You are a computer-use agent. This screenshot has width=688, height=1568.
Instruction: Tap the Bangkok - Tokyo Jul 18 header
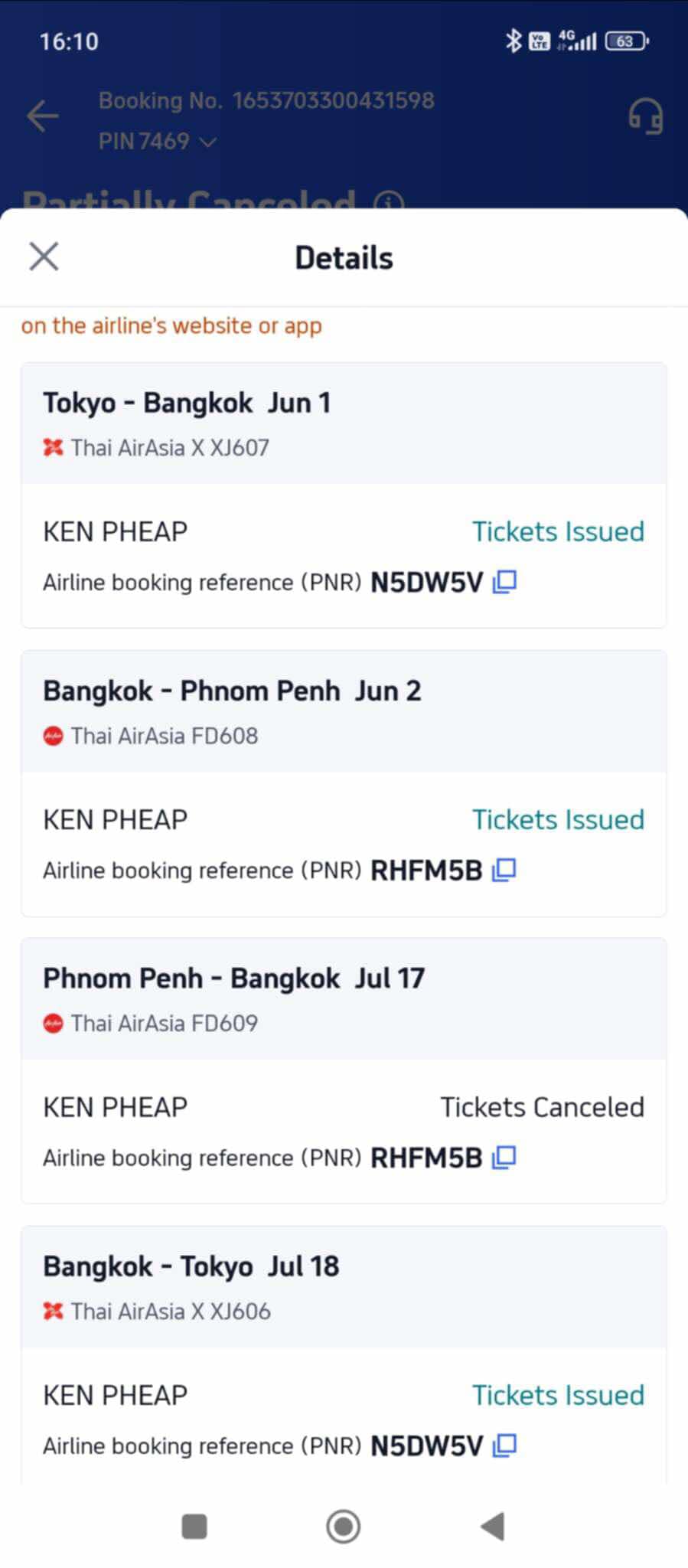pos(344,1286)
